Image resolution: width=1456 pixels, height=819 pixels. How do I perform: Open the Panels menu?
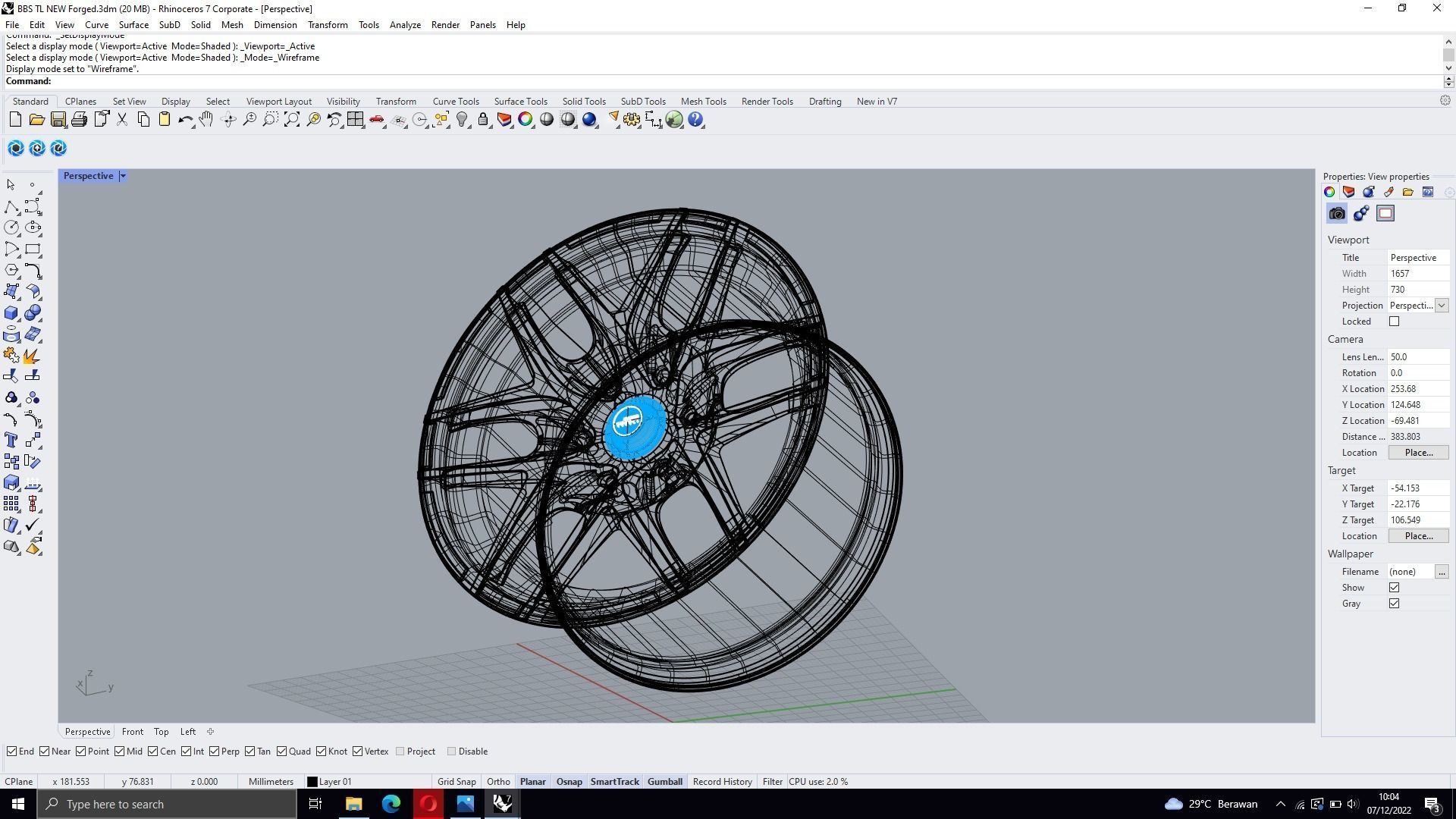pos(482,25)
